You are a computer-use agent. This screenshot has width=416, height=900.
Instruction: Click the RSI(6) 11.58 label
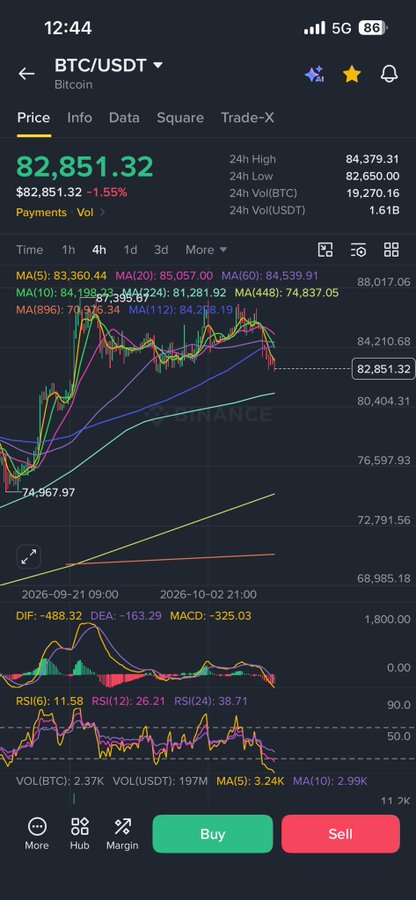click(49, 701)
